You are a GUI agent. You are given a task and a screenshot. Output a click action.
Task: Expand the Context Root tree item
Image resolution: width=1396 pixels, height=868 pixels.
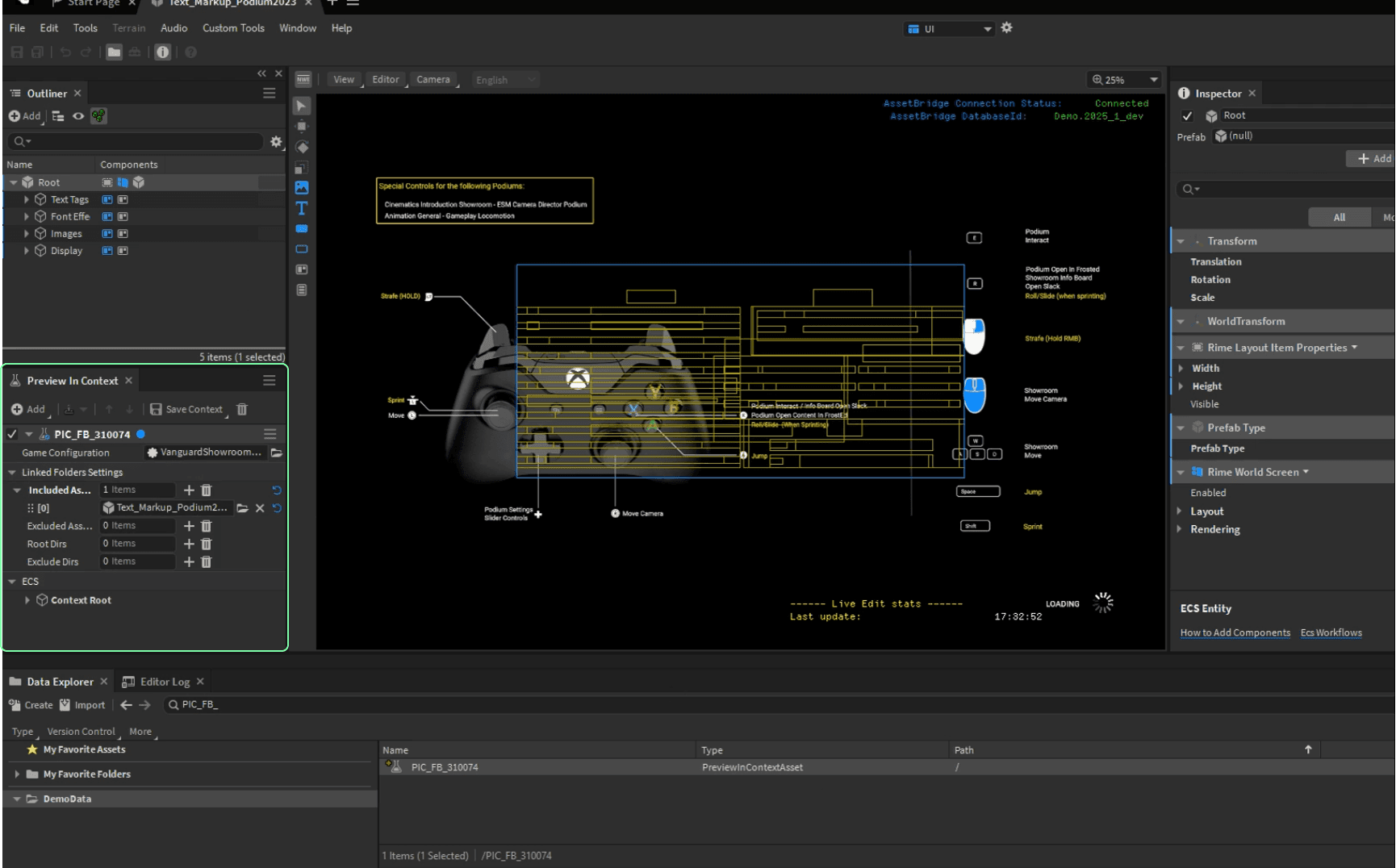pyautogui.click(x=27, y=599)
